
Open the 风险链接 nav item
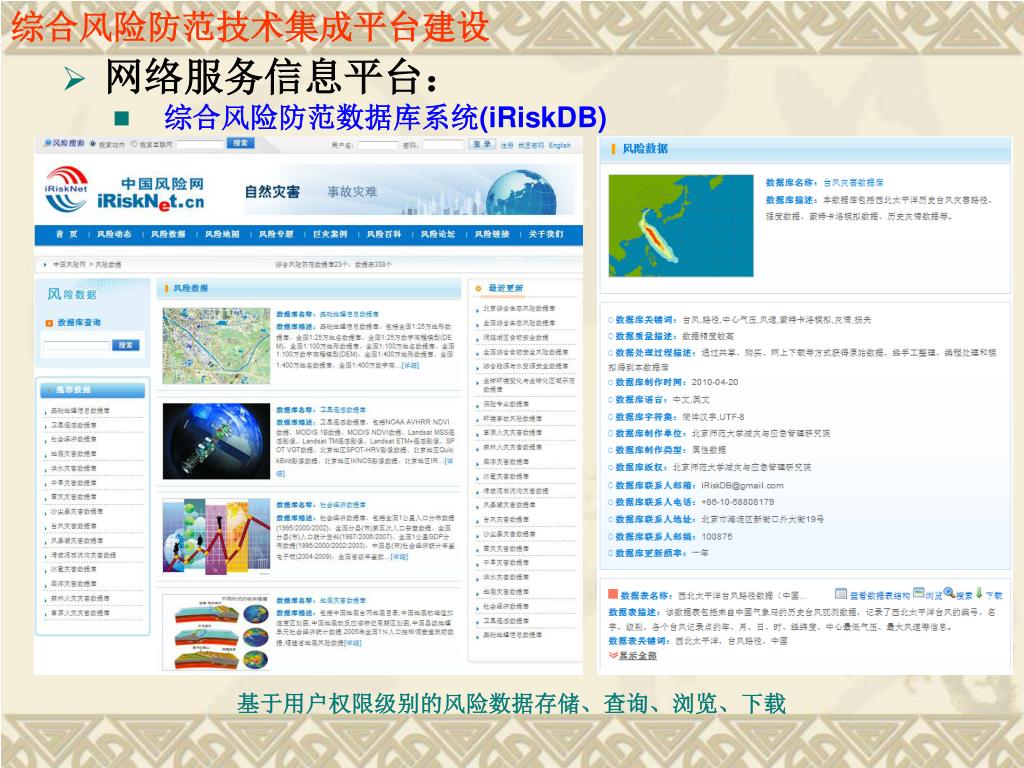point(492,234)
